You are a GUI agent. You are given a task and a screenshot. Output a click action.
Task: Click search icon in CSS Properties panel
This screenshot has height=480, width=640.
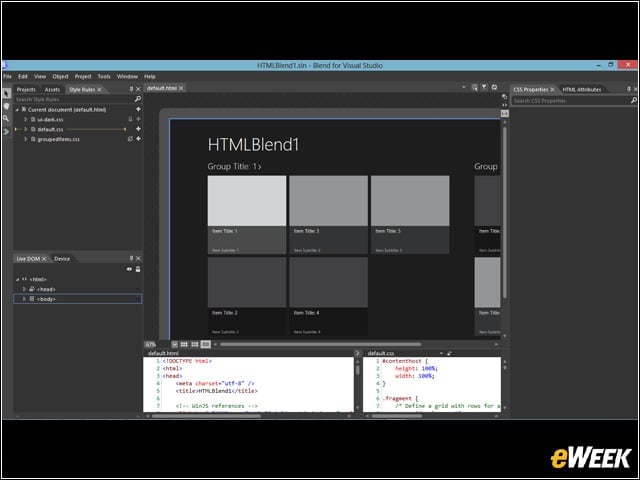[x=633, y=100]
